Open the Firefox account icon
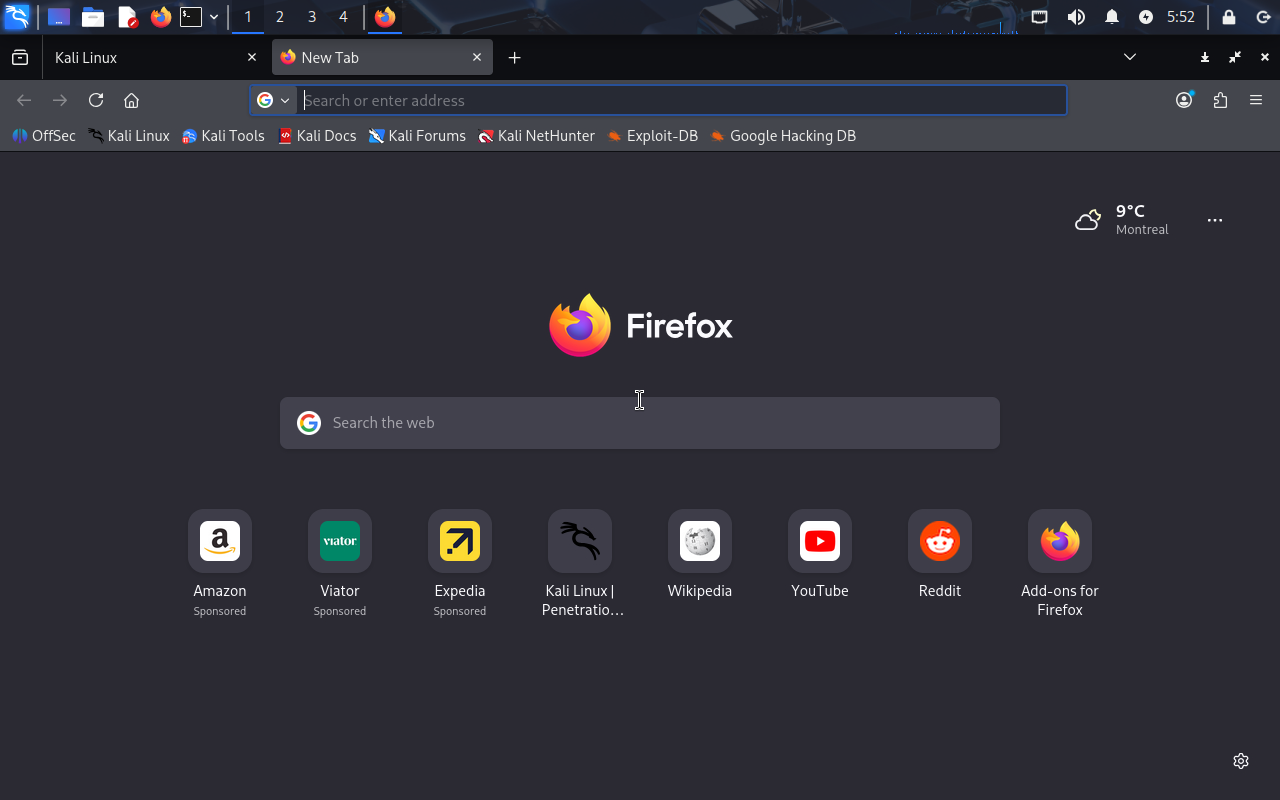Screen dimensions: 1280x800 click(1184, 100)
